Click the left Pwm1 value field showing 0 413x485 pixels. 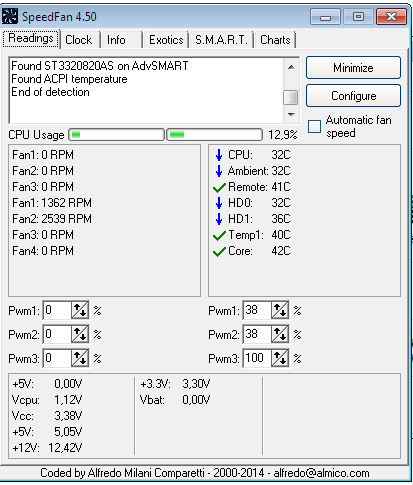[57, 310]
